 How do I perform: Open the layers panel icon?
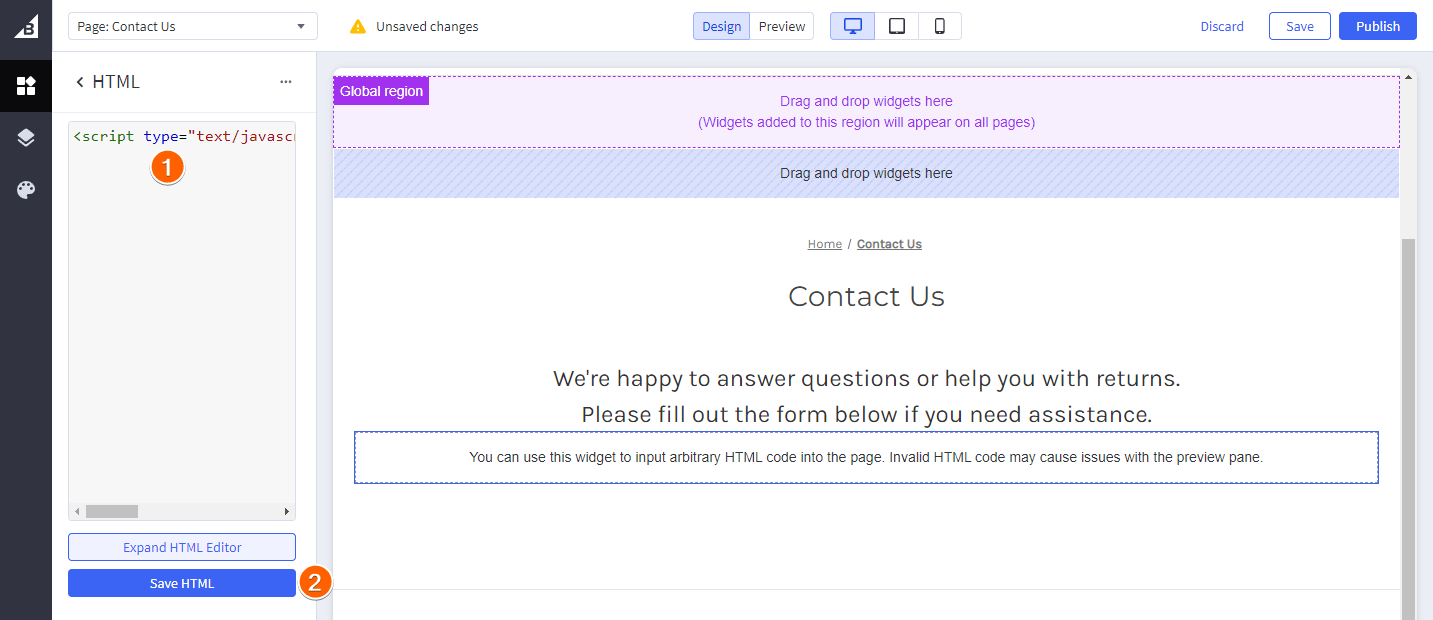pyautogui.click(x=26, y=138)
